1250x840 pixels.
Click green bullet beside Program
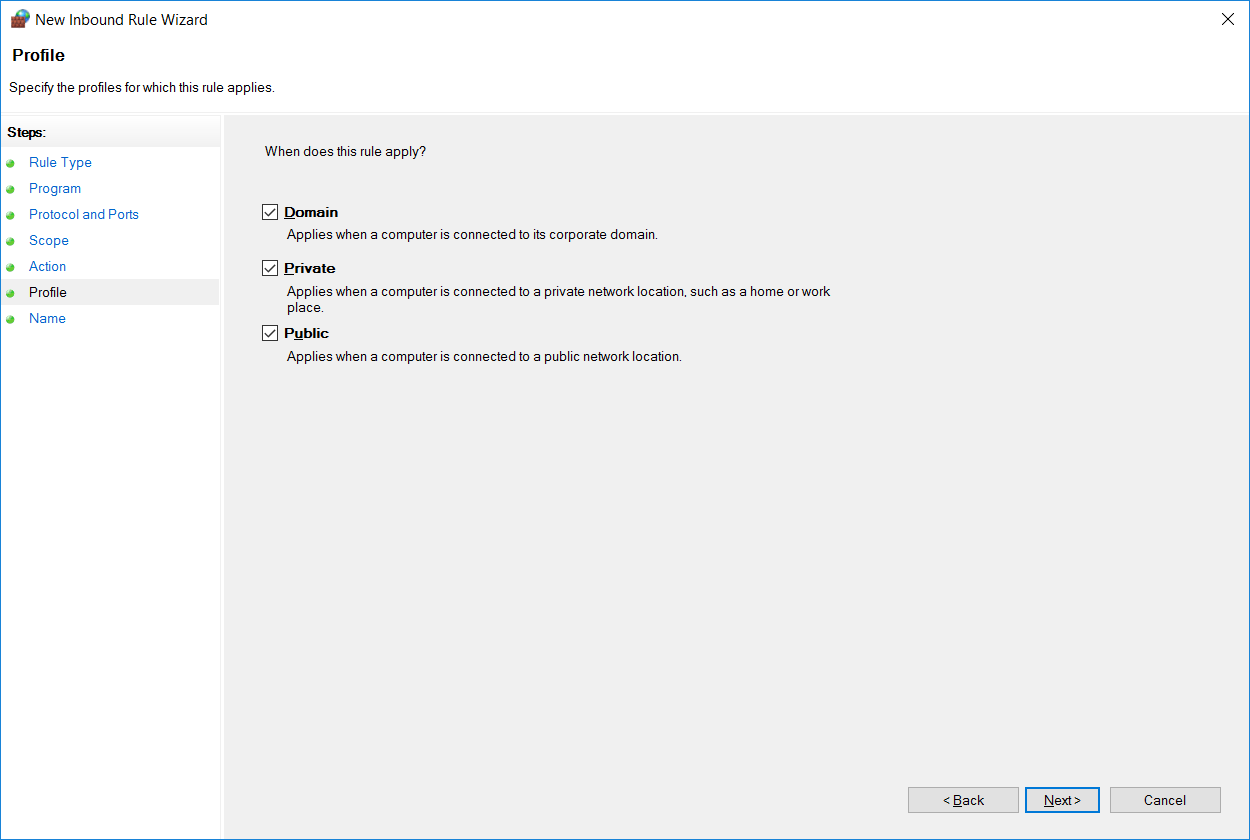[11, 189]
